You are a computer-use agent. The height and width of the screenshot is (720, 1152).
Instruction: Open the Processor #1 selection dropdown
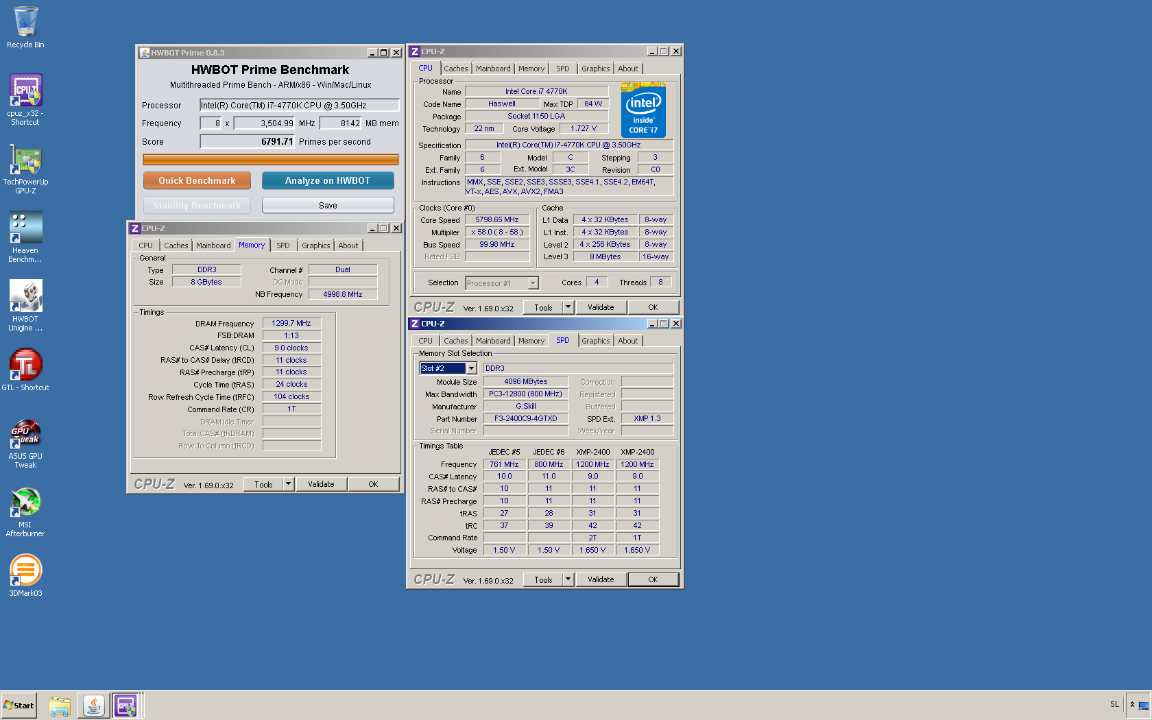[533, 283]
